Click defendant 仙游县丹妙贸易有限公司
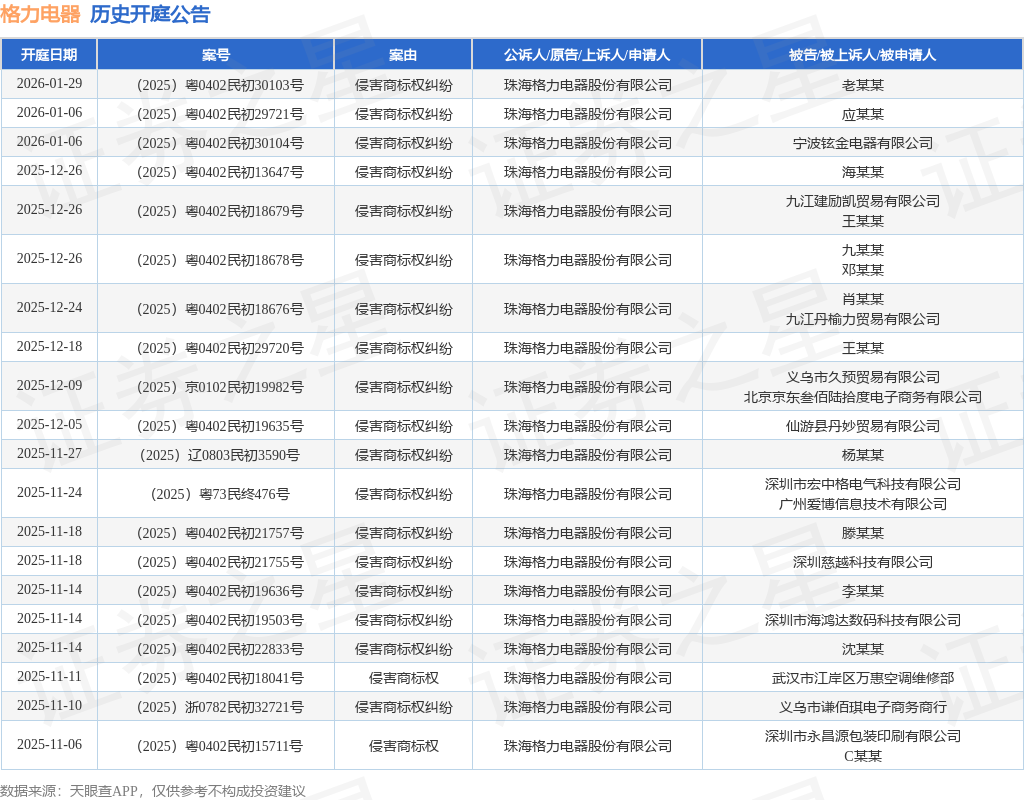The image size is (1024, 800). point(862,426)
